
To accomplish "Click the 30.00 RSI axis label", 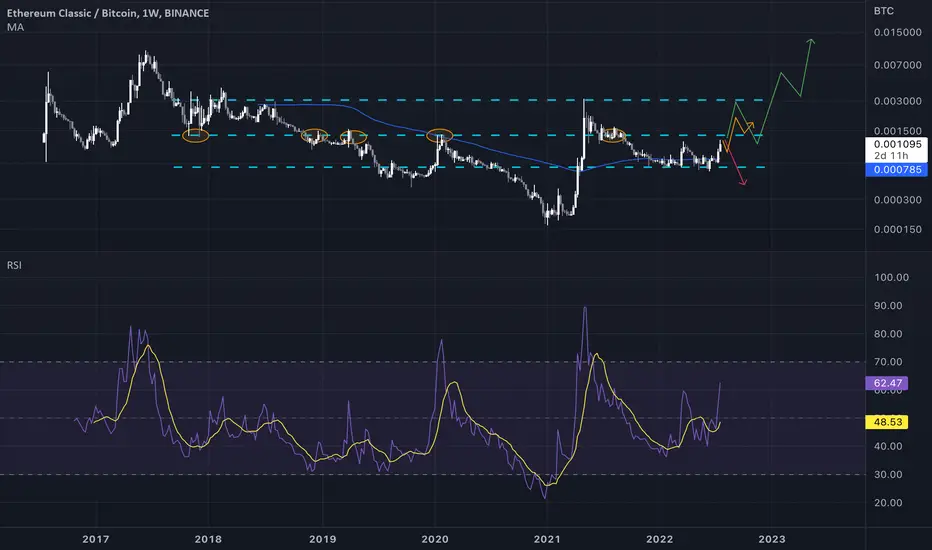I will [x=888, y=474].
